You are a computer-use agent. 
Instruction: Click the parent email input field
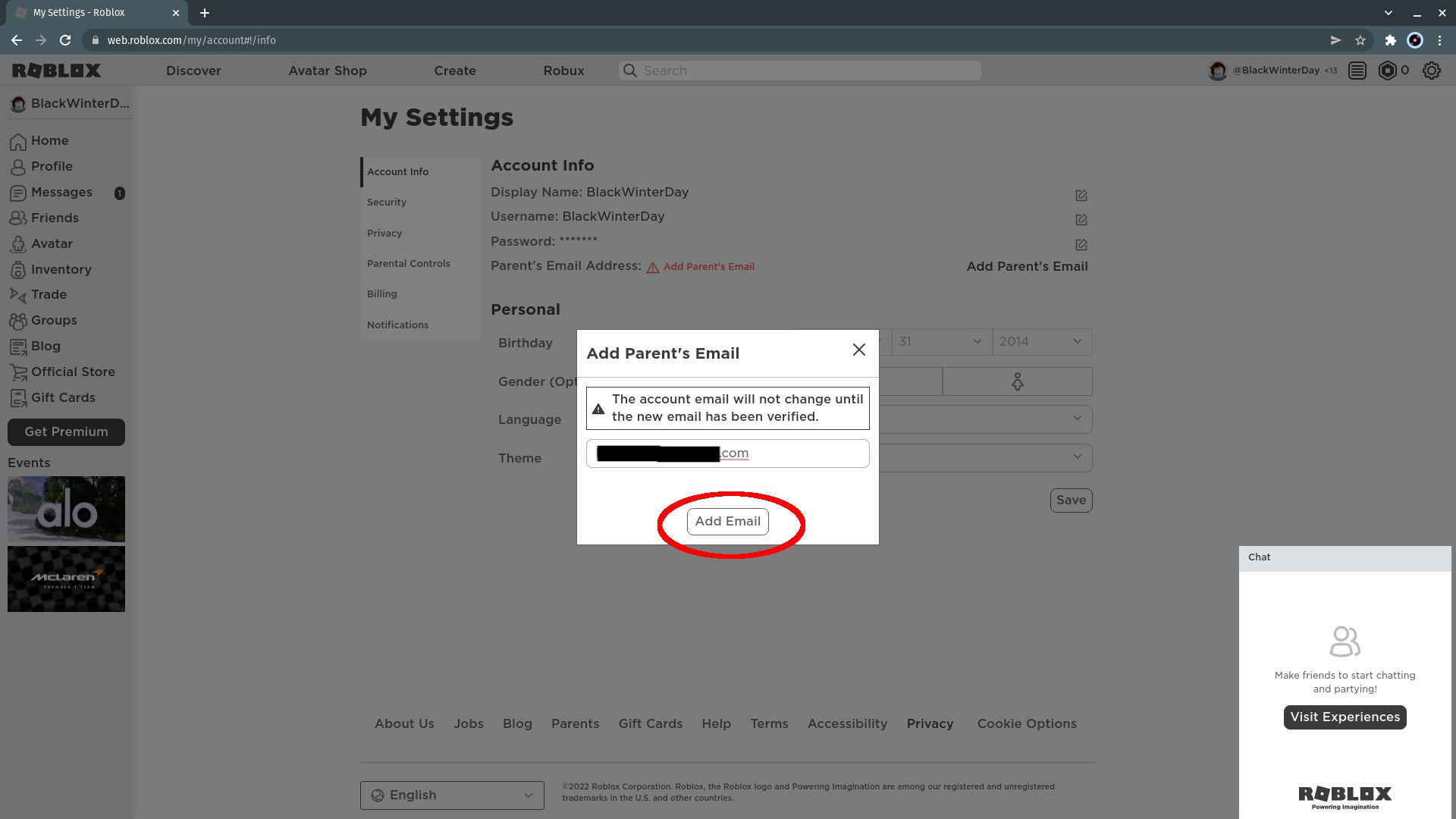click(x=728, y=453)
